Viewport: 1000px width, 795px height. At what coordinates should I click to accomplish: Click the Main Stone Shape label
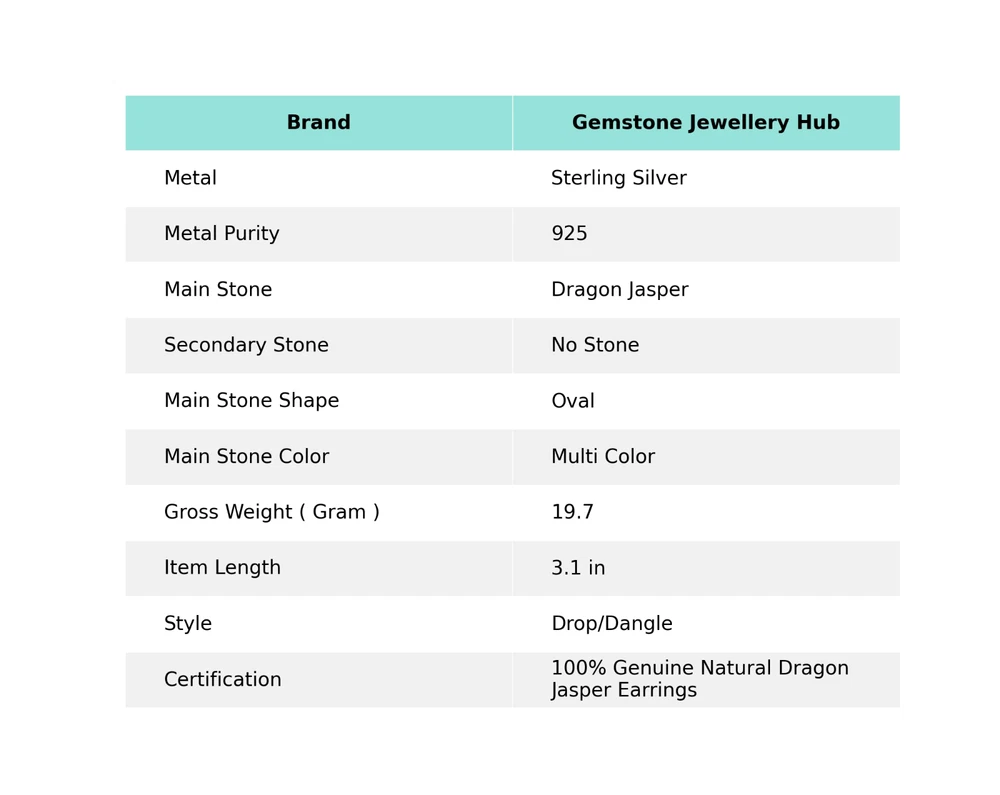tap(251, 401)
